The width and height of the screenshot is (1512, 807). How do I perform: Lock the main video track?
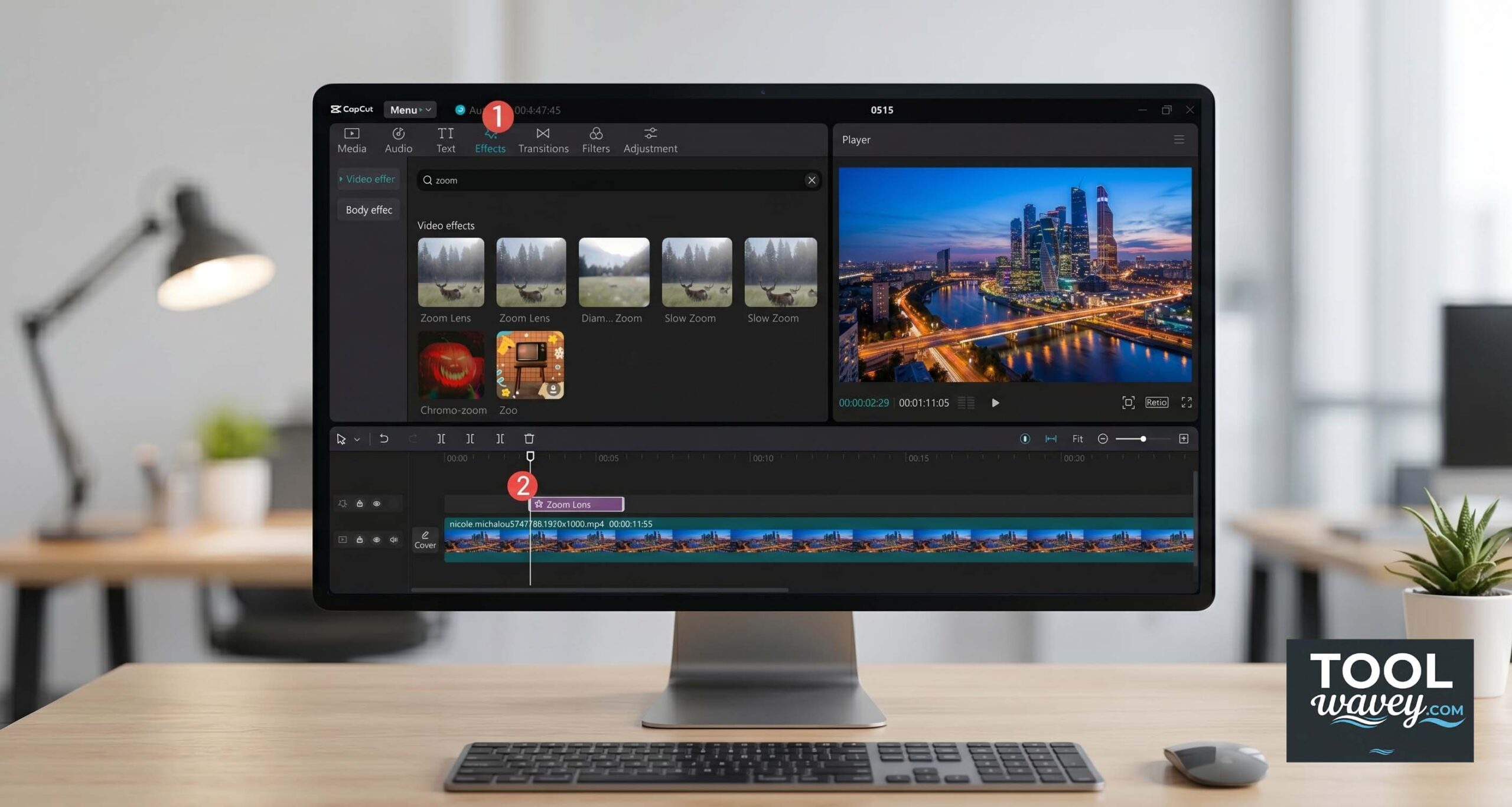click(x=359, y=540)
